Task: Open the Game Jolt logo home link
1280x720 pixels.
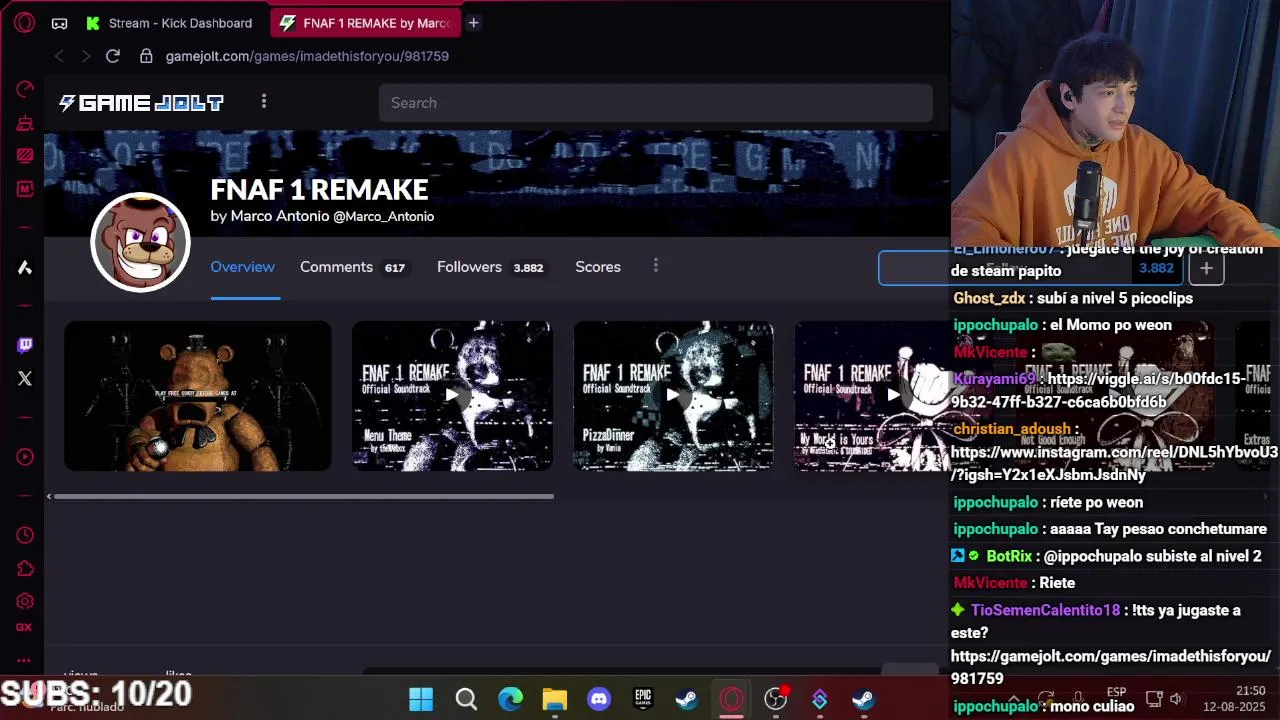Action: pyautogui.click(x=141, y=102)
